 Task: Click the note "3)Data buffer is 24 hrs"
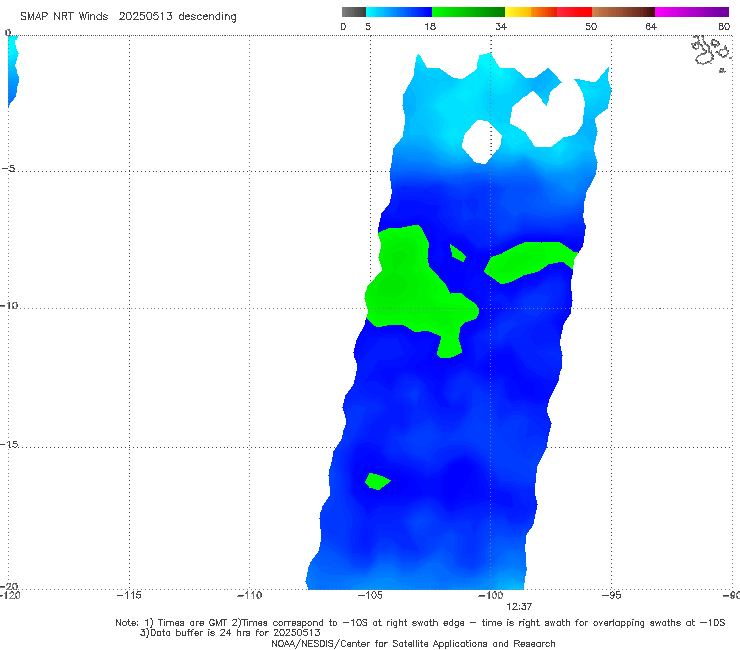[230, 633]
